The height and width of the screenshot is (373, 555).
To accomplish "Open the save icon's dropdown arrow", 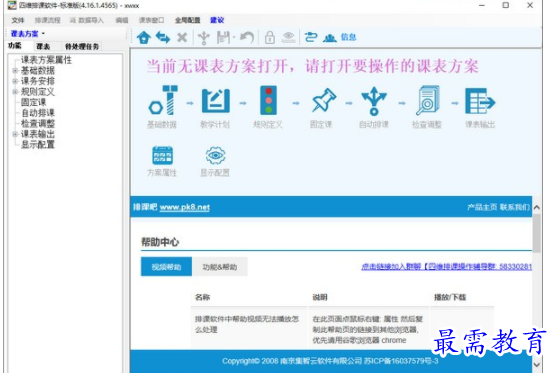I will coord(234,37).
